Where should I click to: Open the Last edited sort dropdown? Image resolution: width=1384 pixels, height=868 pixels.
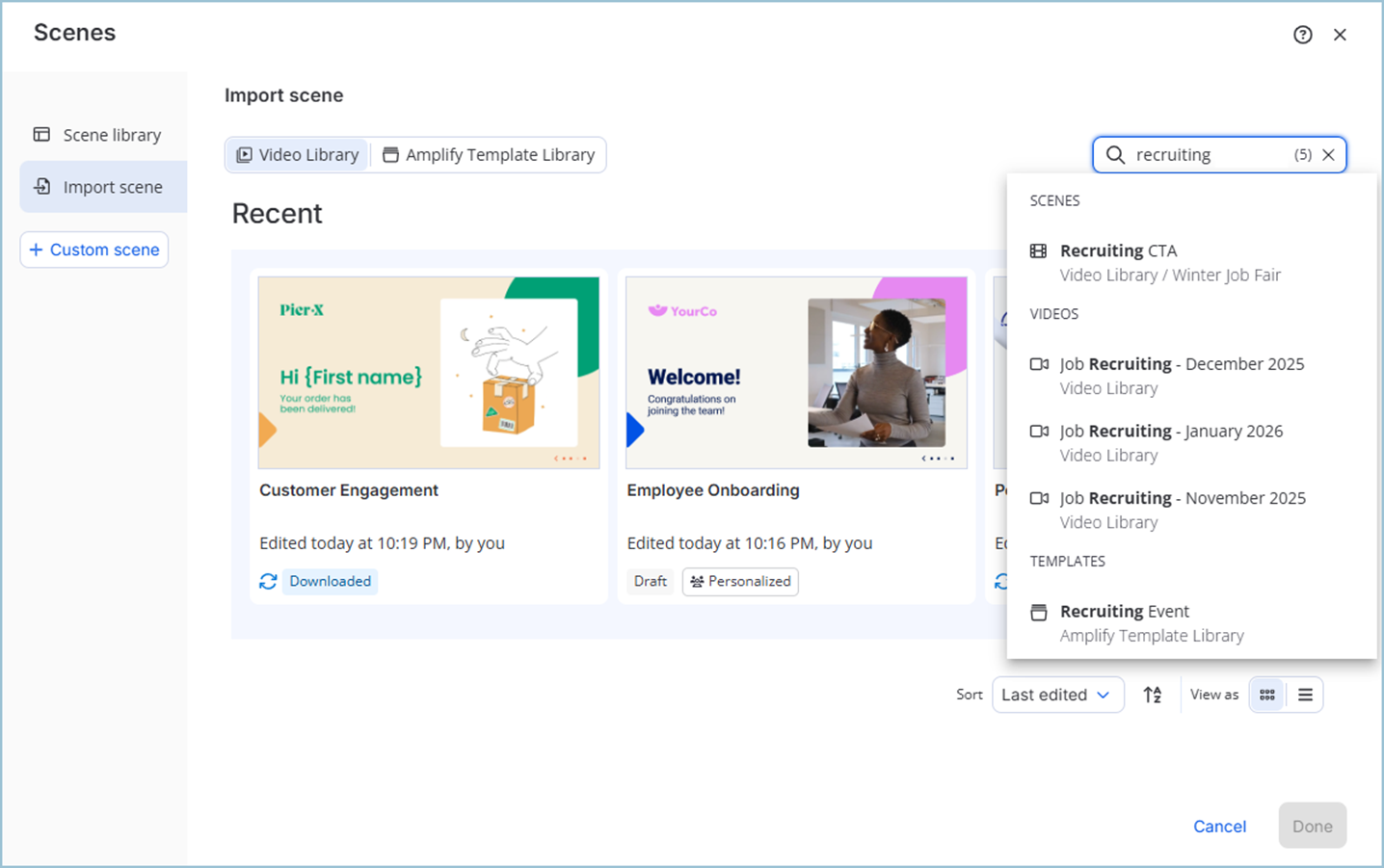coord(1057,695)
